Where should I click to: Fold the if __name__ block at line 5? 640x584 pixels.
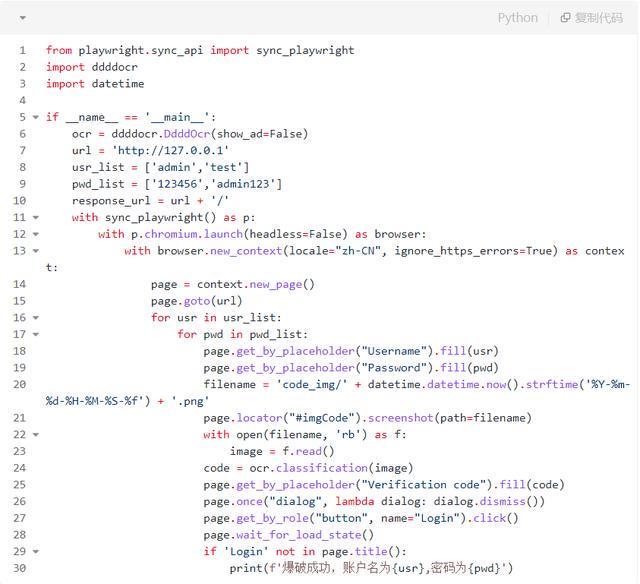pyautogui.click(x=36, y=117)
